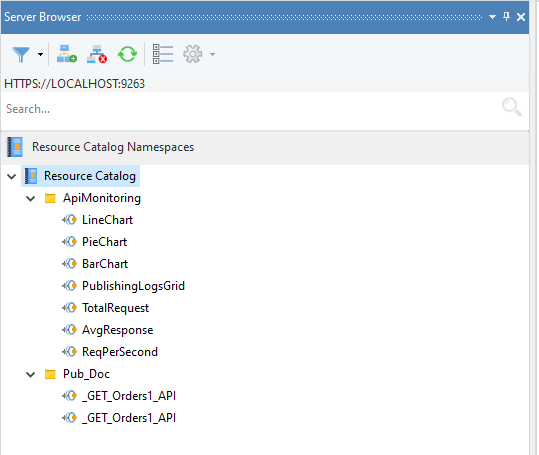The height and width of the screenshot is (455, 539).
Task: Select the PublishingLogsGrid item
Action: (x=133, y=286)
